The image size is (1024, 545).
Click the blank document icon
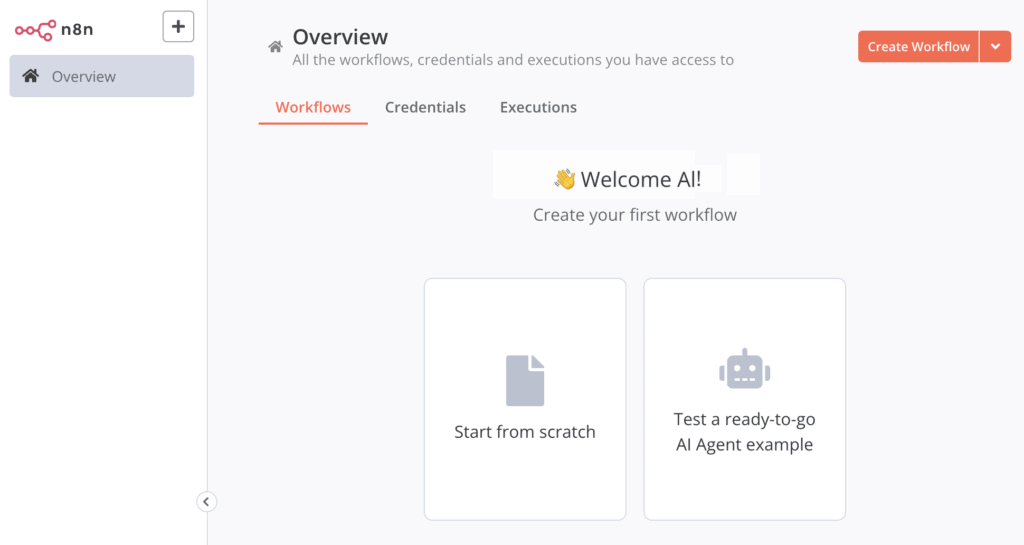tap(525, 381)
